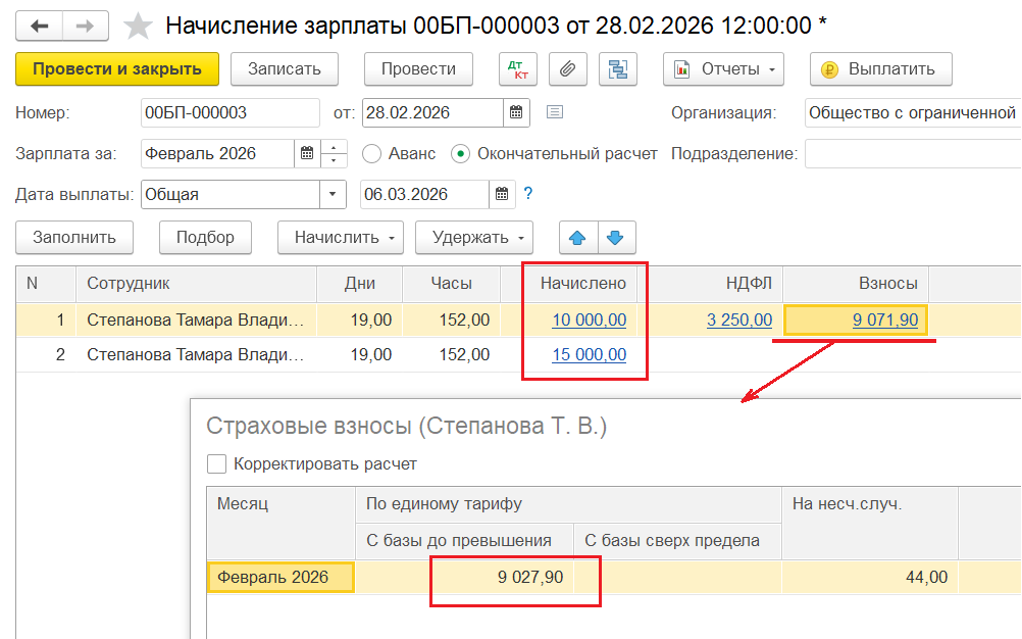The width and height of the screenshot is (1022, 639).
Task: Open calendar next to document date 28.02.2026
Action: [516, 111]
